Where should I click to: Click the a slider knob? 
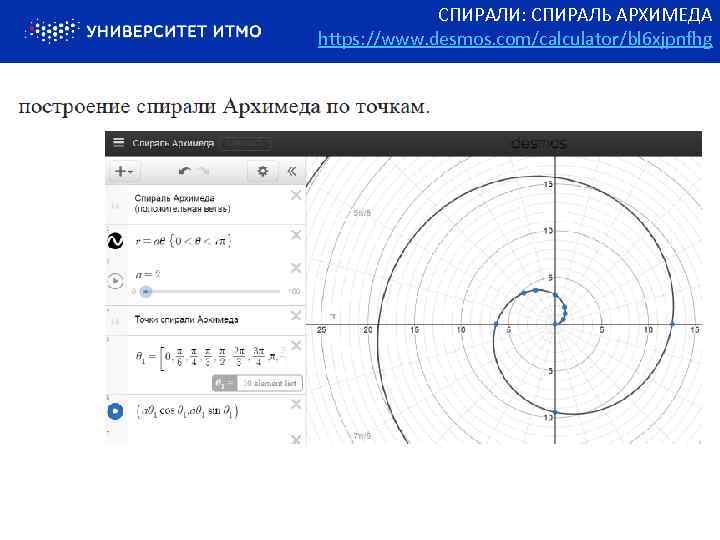pos(146,291)
